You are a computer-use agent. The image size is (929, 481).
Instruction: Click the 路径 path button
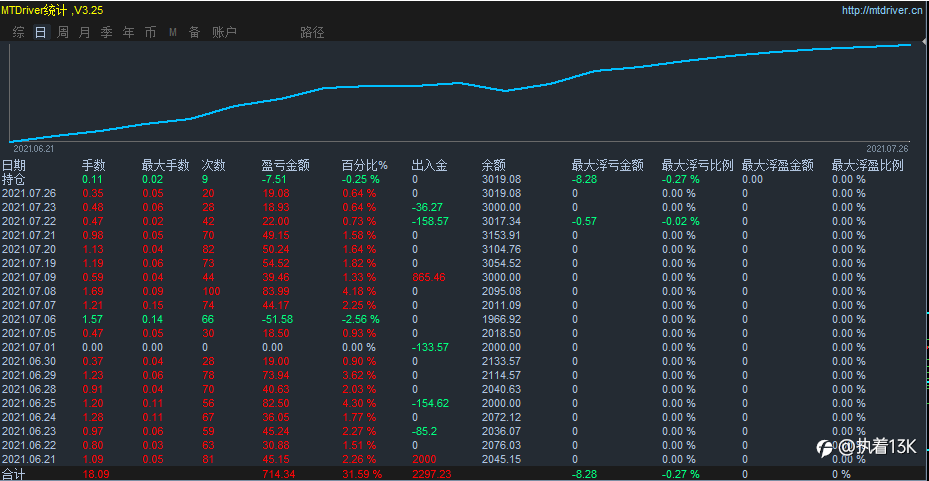pos(312,32)
